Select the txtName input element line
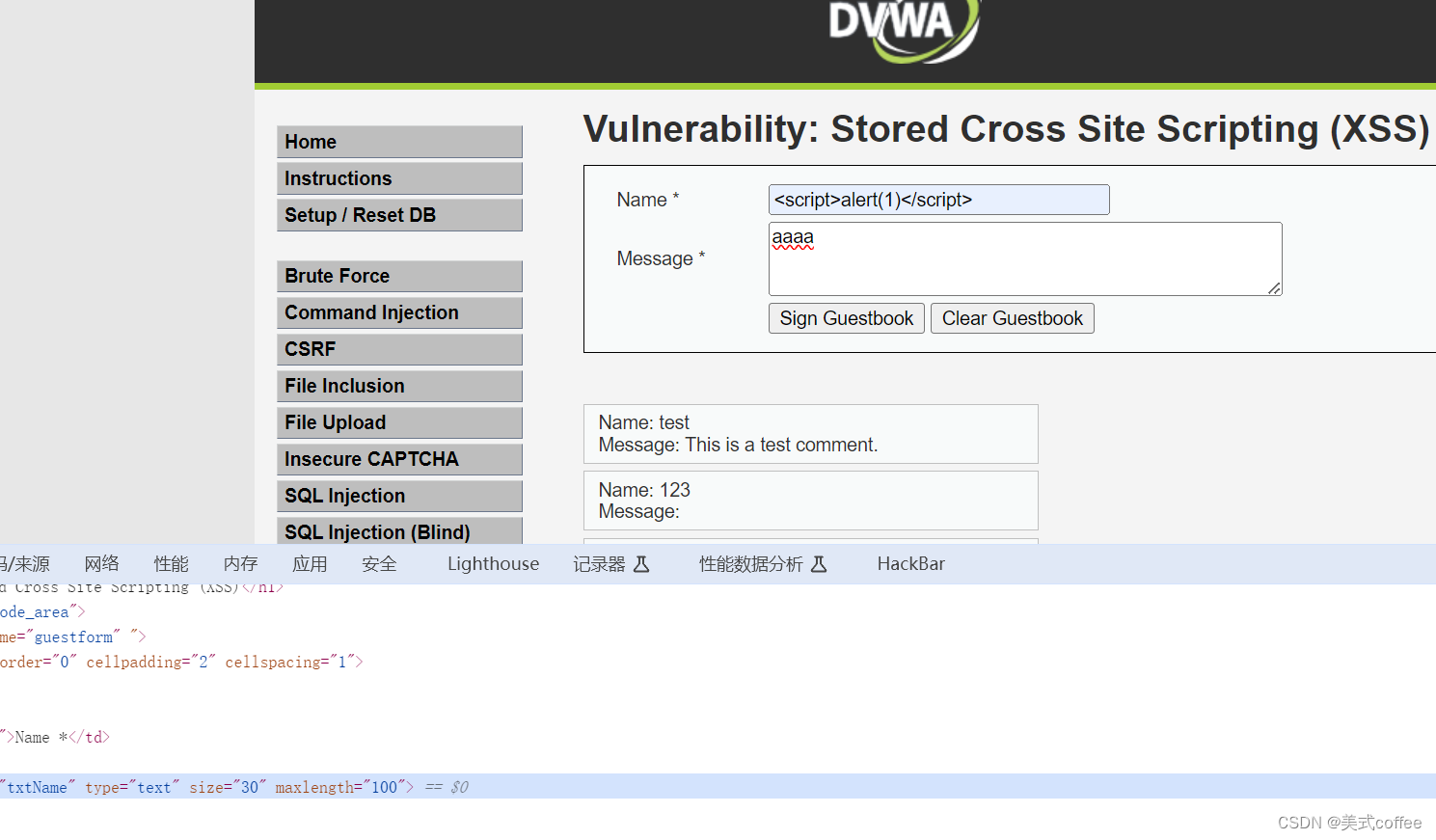 pos(718,787)
